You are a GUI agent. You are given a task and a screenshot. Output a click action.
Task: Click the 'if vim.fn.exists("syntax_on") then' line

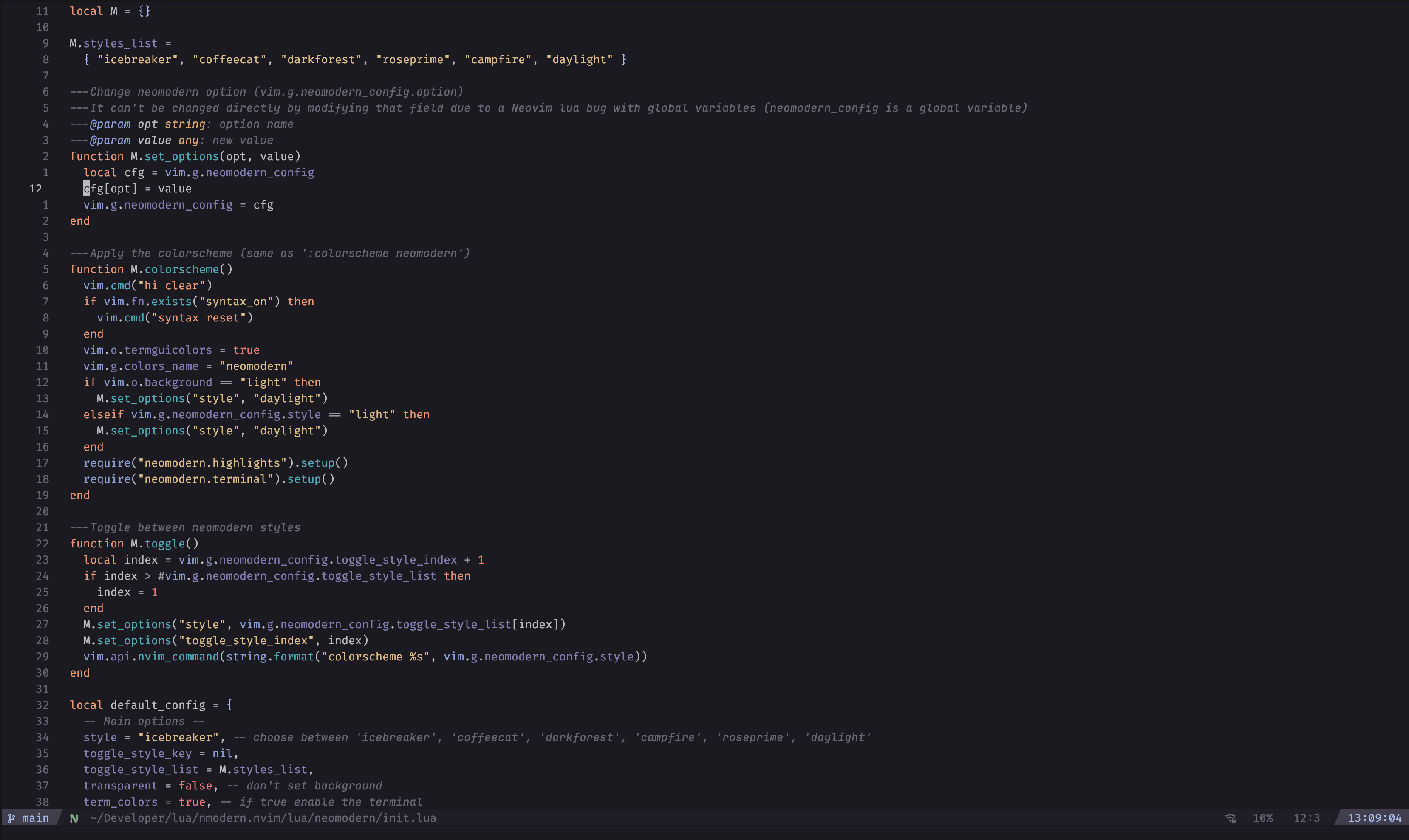[x=199, y=301]
